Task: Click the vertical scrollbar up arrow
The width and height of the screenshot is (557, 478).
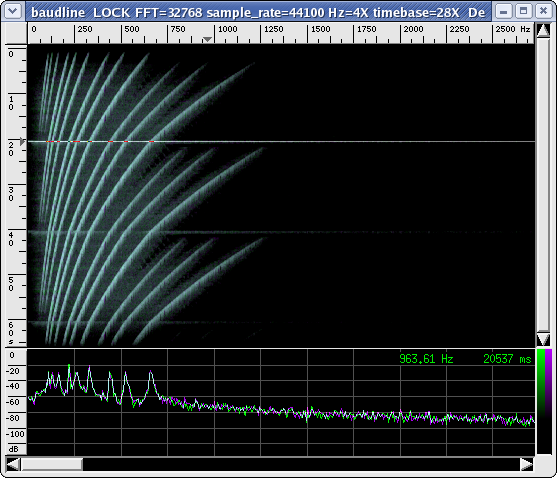Action: (x=543, y=31)
